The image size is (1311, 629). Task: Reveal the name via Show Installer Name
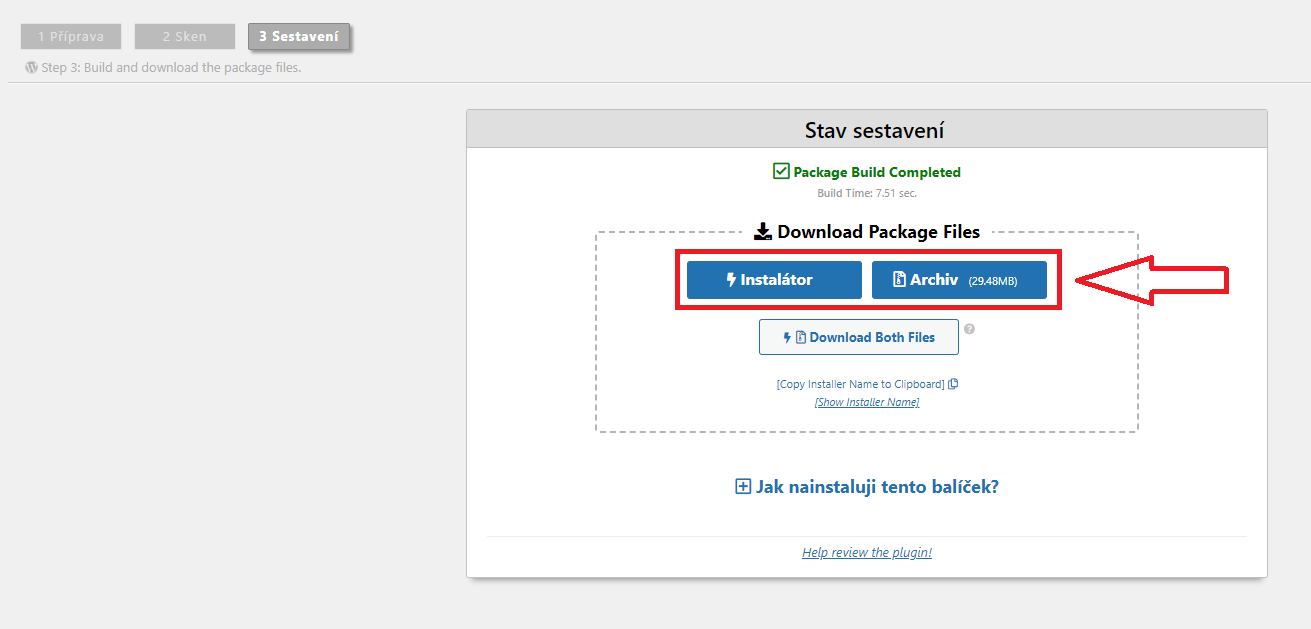(x=866, y=402)
